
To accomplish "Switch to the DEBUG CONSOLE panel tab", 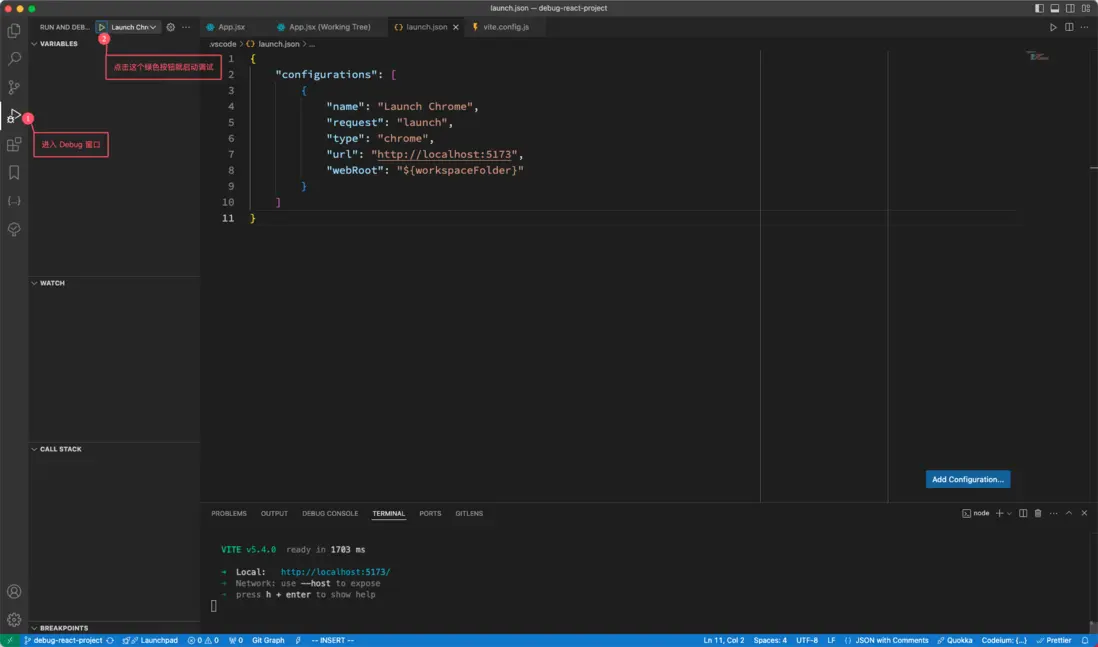I will coord(330,513).
